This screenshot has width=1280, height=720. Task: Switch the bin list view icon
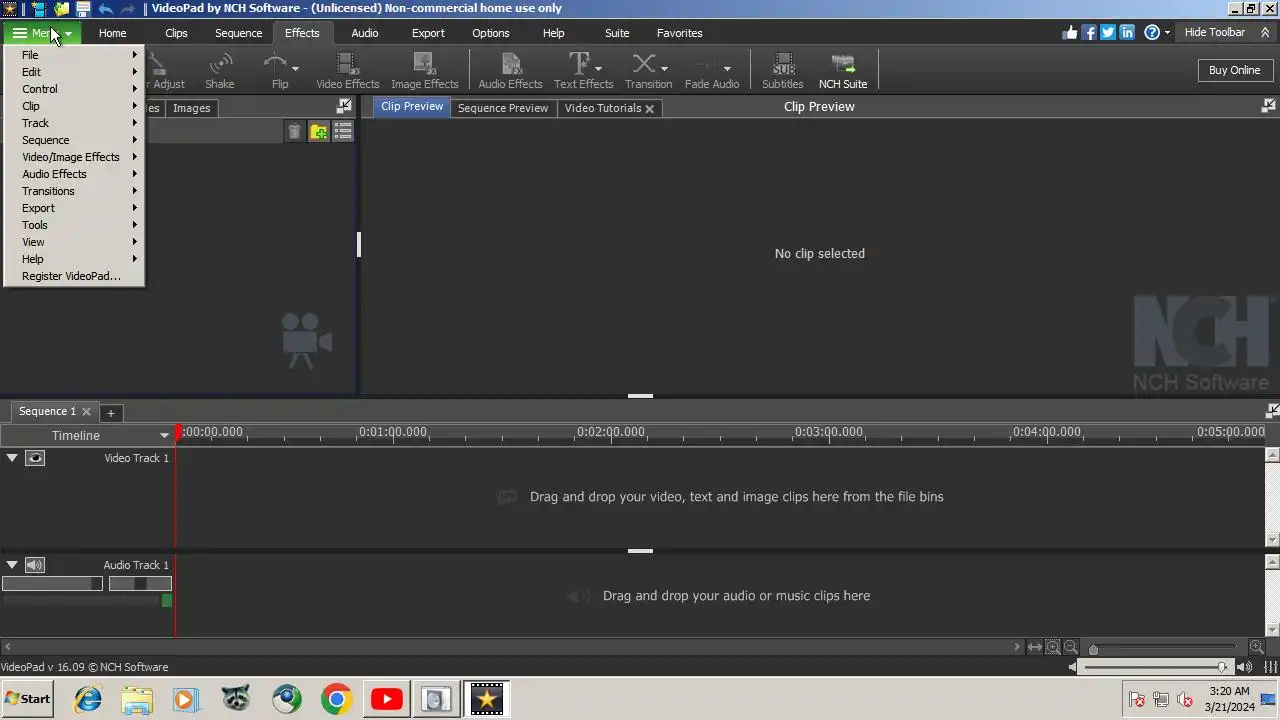(x=343, y=132)
